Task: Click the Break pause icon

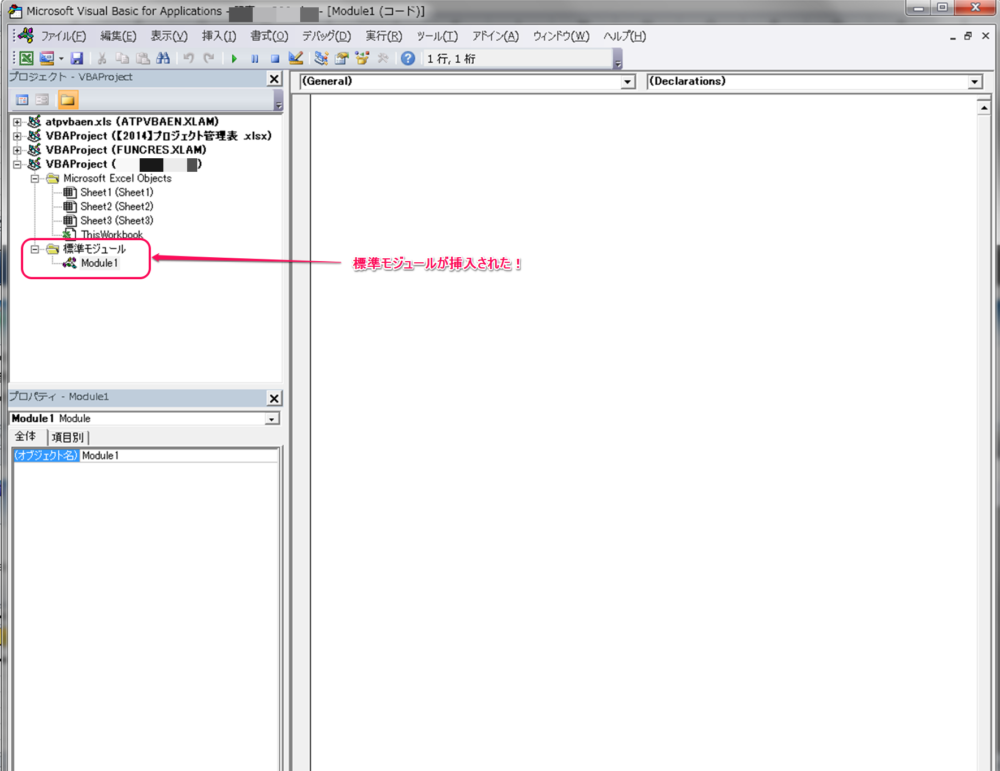Action: (254, 59)
